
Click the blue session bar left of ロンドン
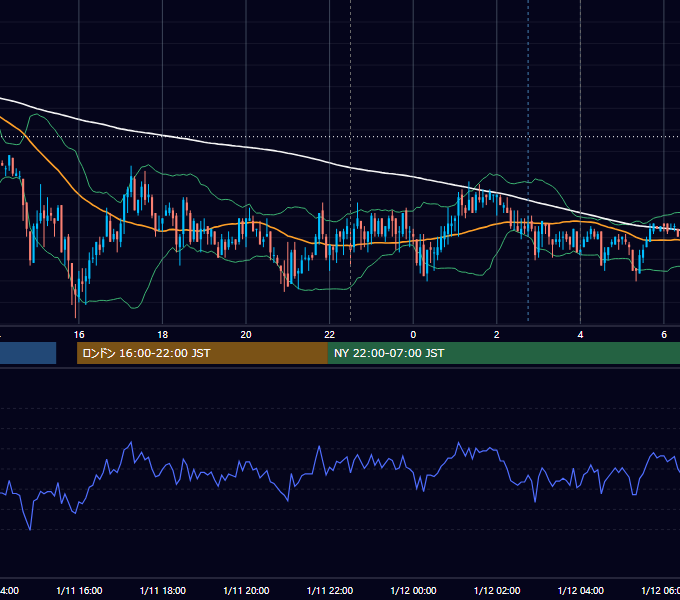click(x=28, y=353)
